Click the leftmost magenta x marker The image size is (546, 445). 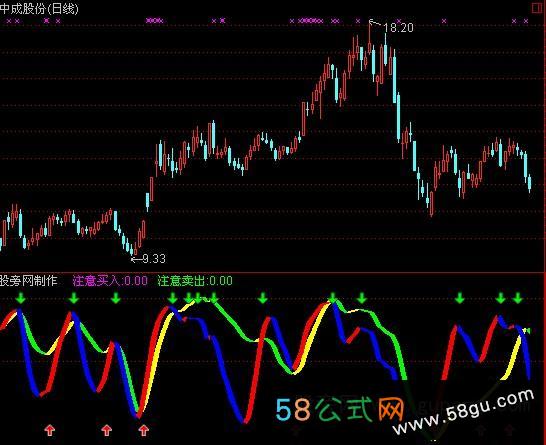(x=9, y=21)
